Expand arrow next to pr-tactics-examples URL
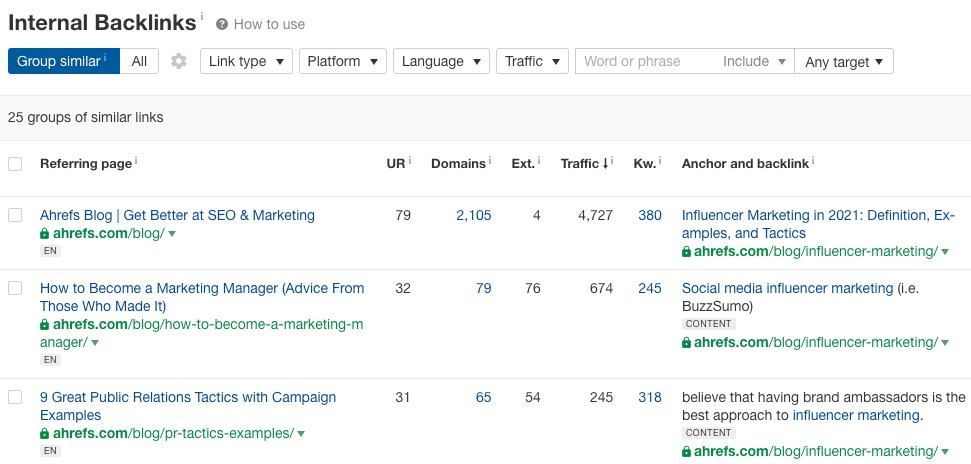Image resolution: width=971 pixels, height=464 pixels. [302, 434]
